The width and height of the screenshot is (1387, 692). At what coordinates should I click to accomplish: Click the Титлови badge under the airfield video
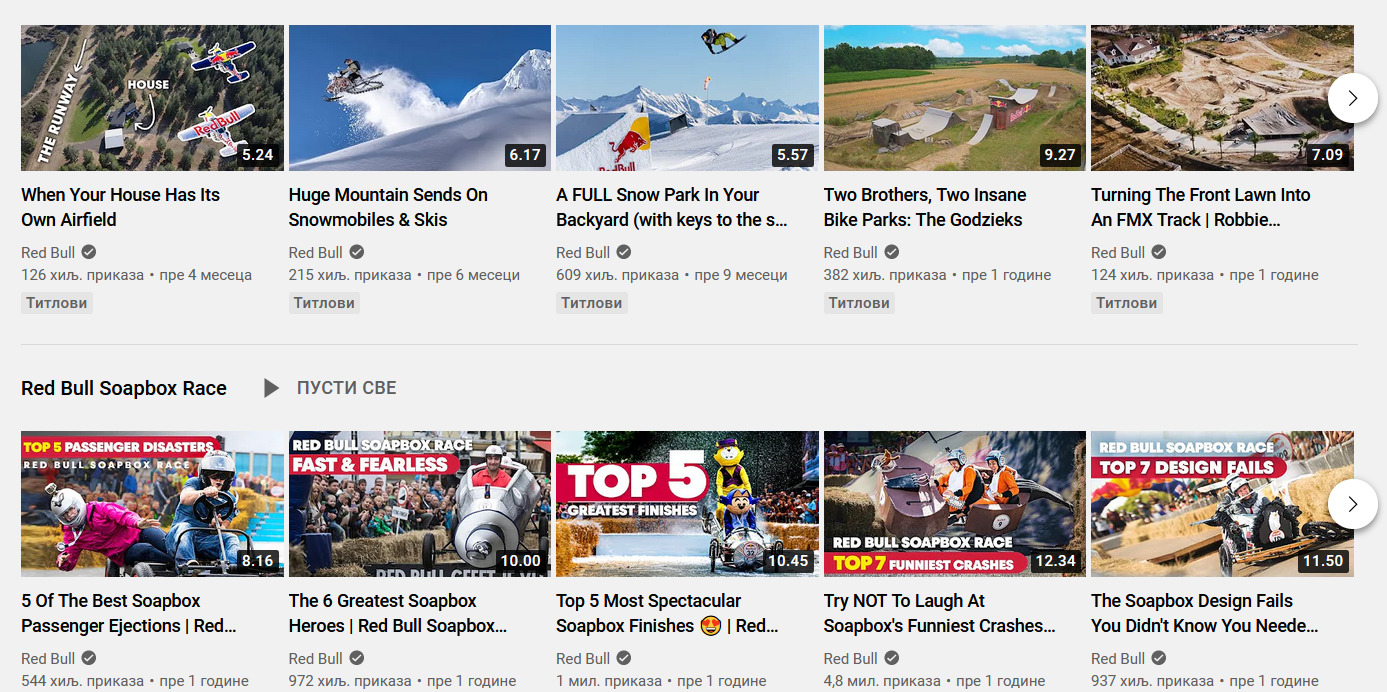click(56, 302)
